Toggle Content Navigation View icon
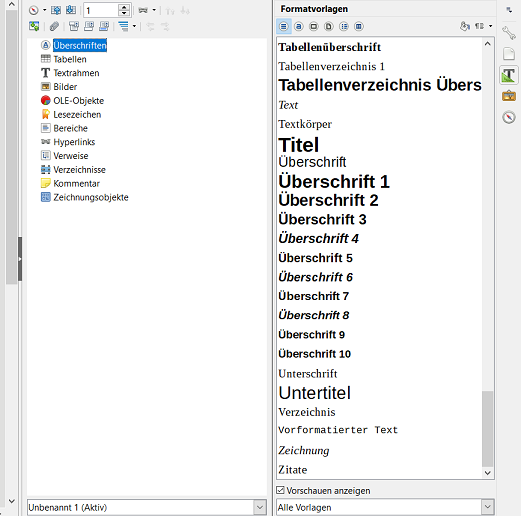 tap(34, 26)
